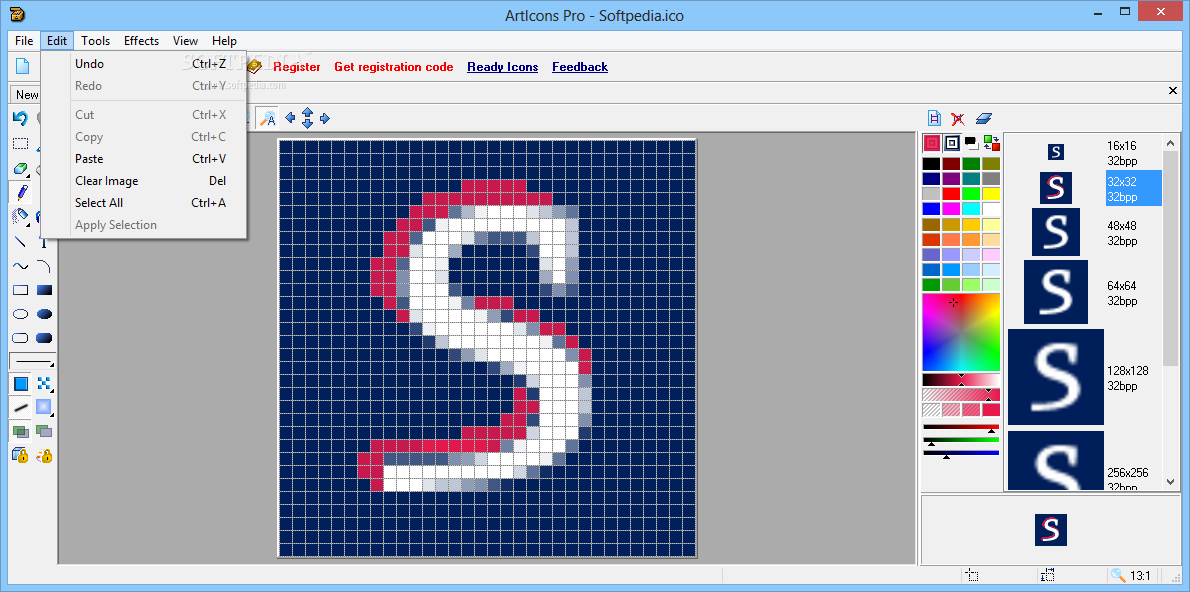Click the black-and-white default colors icon
1190x592 pixels.
tap(971, 142)
